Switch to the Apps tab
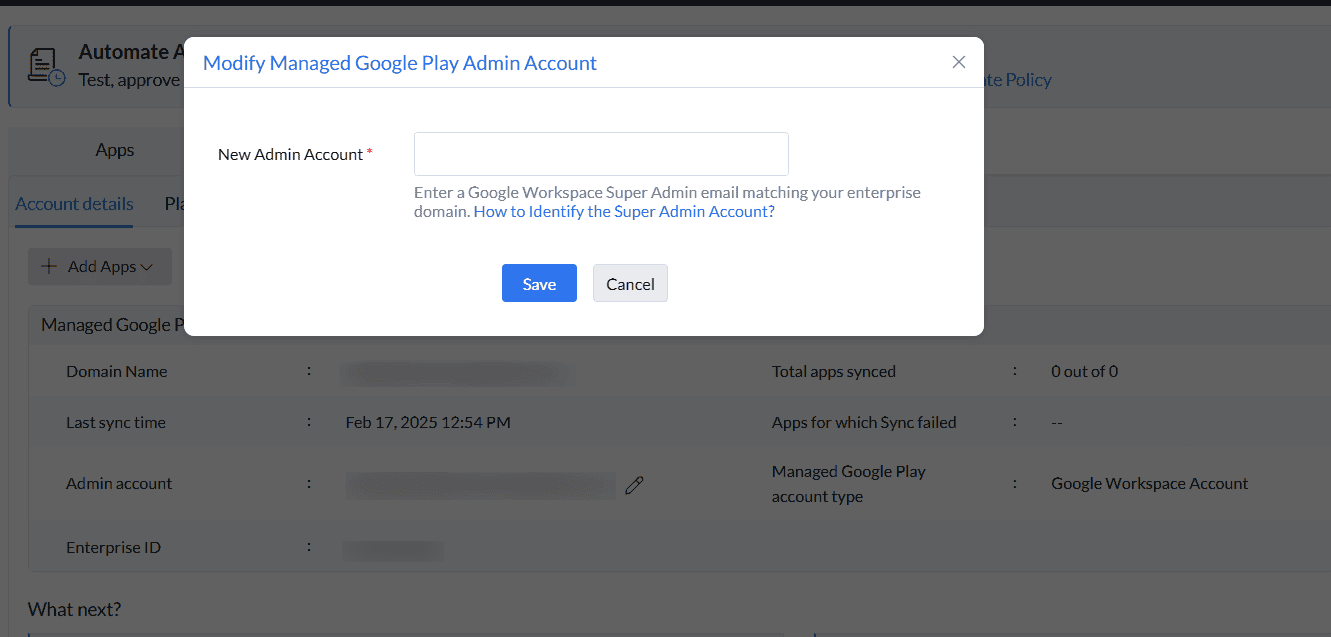Screen dimensions: 1331x637 point(115,150)
